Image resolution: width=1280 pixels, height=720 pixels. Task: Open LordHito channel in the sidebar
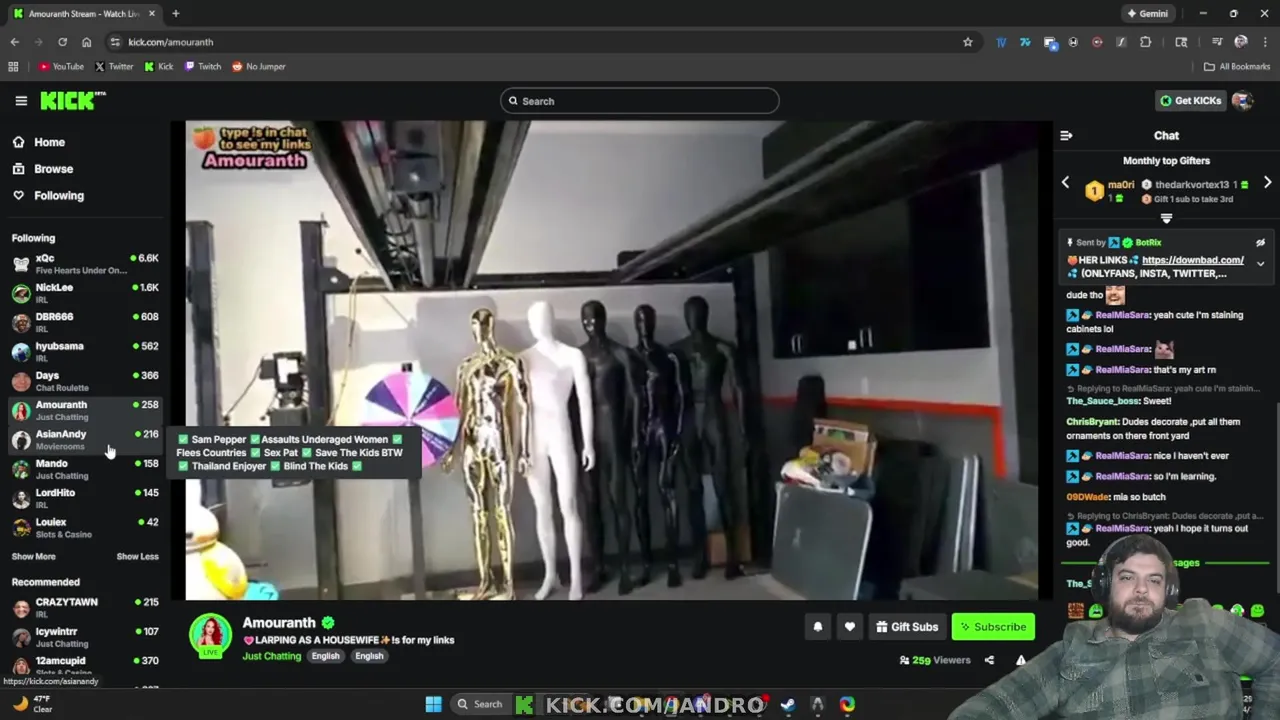coord(85,498)
